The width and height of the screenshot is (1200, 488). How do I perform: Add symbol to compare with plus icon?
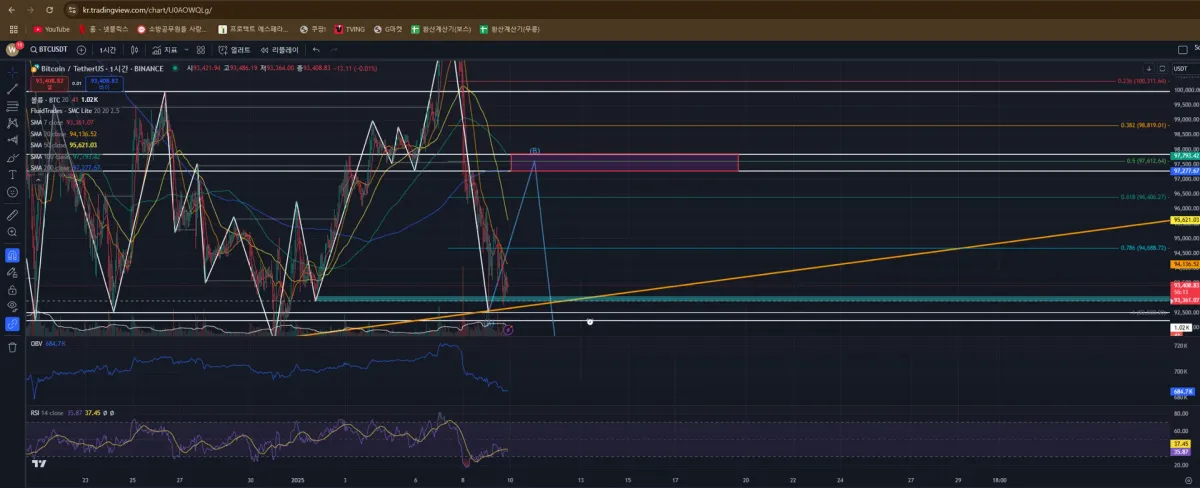[x=81, y=49]
